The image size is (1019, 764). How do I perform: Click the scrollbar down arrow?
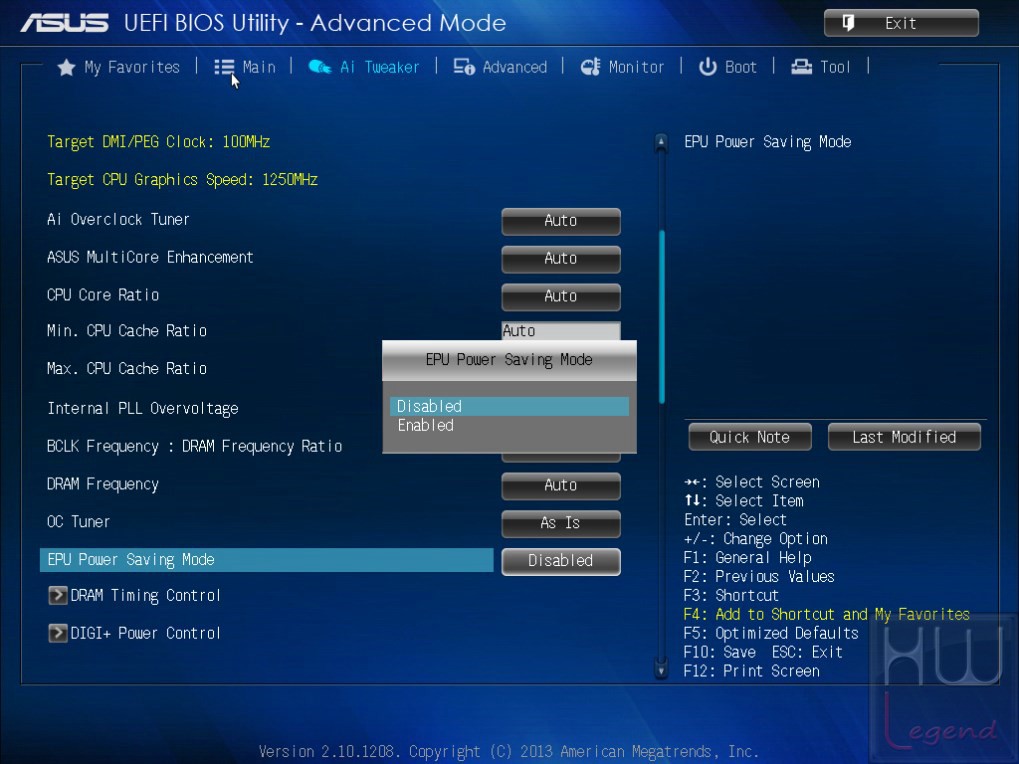661,669
